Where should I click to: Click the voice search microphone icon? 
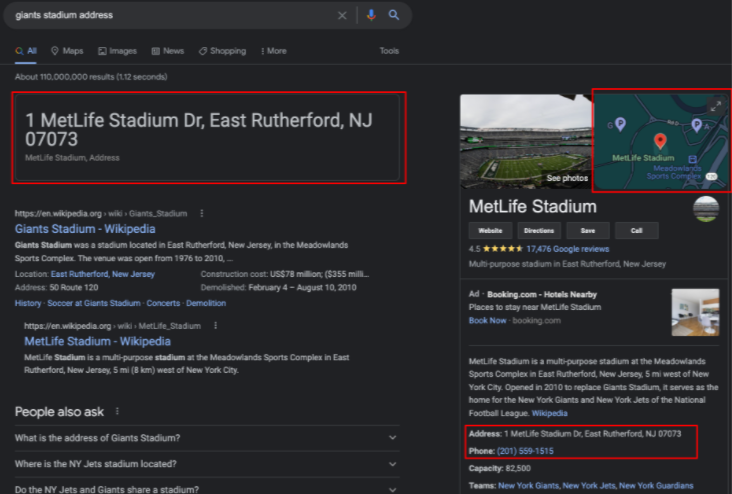[x=371, y=15]
